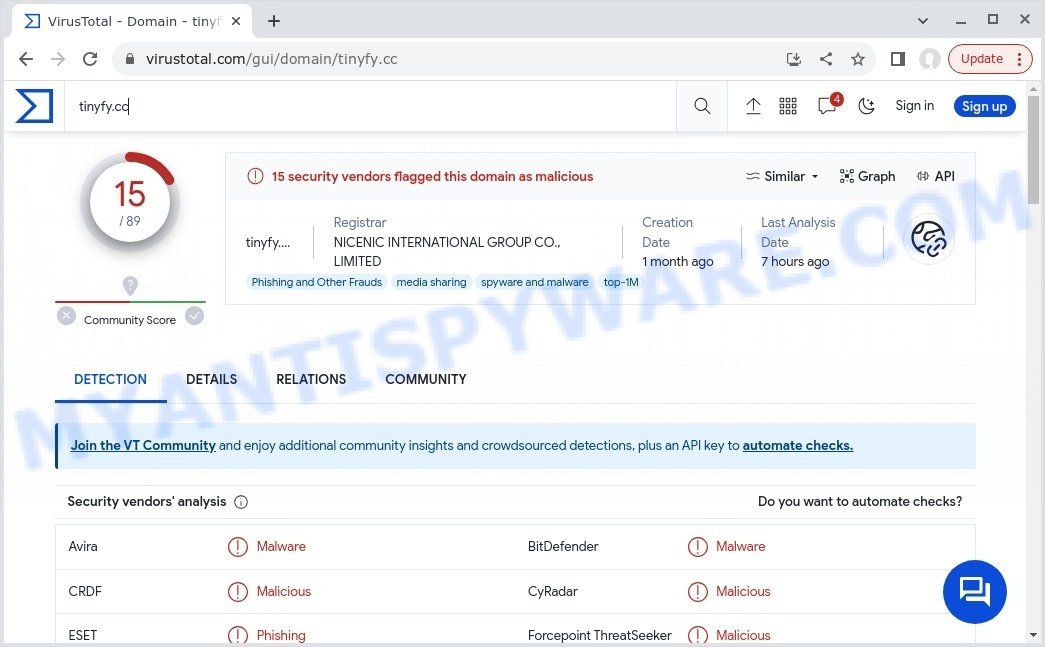This screenshot has width=1045, height=647.
Task: Click the page vertical scrollbar thumb
Action: [1033, 150]
